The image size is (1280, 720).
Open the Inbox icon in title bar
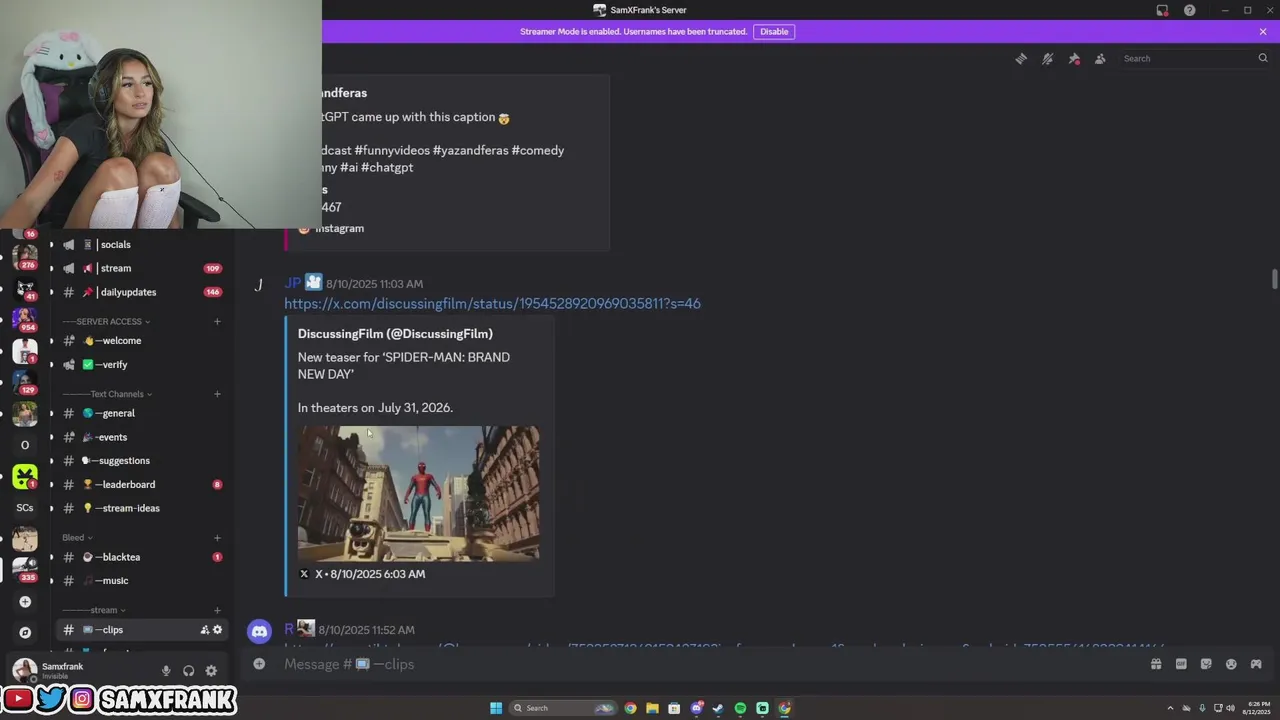1162,10
